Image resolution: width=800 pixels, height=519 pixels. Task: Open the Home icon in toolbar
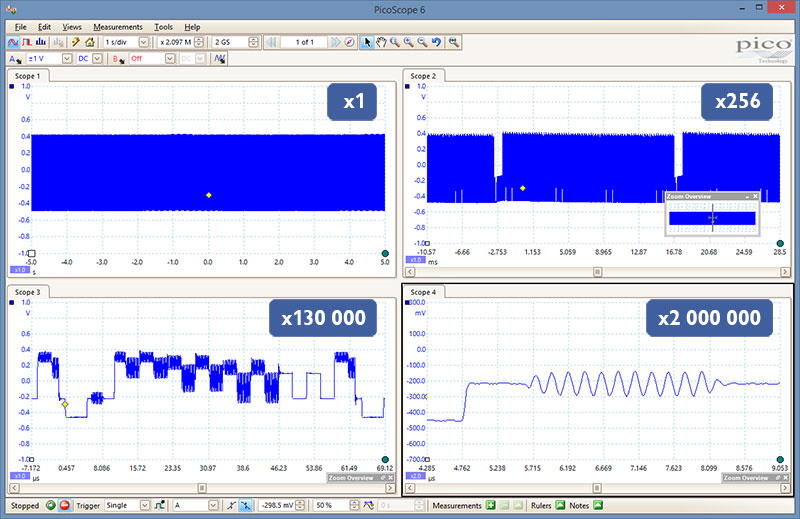(90, 42)
